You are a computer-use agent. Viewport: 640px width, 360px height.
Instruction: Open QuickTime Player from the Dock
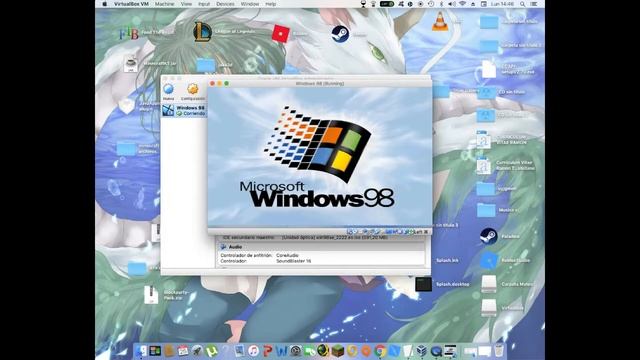[436, 351]
